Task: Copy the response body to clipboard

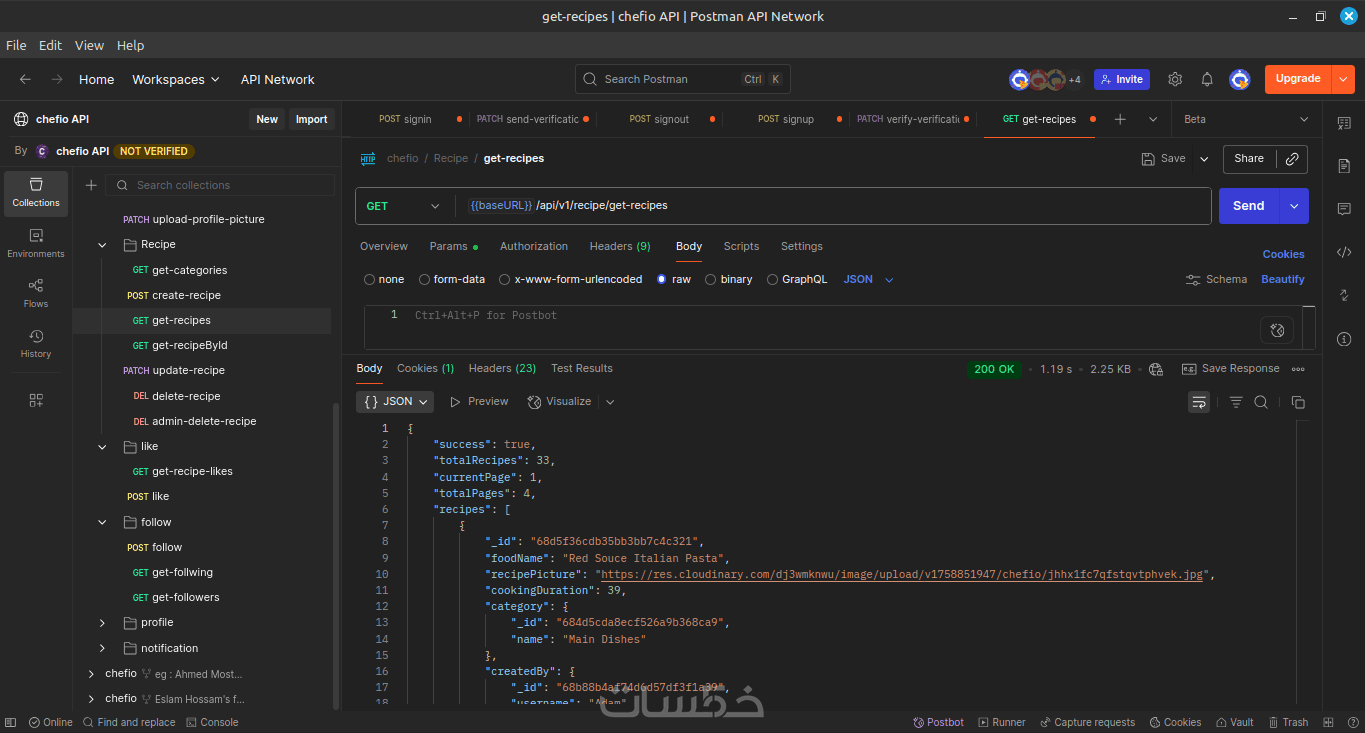Action: [1298, 402]
